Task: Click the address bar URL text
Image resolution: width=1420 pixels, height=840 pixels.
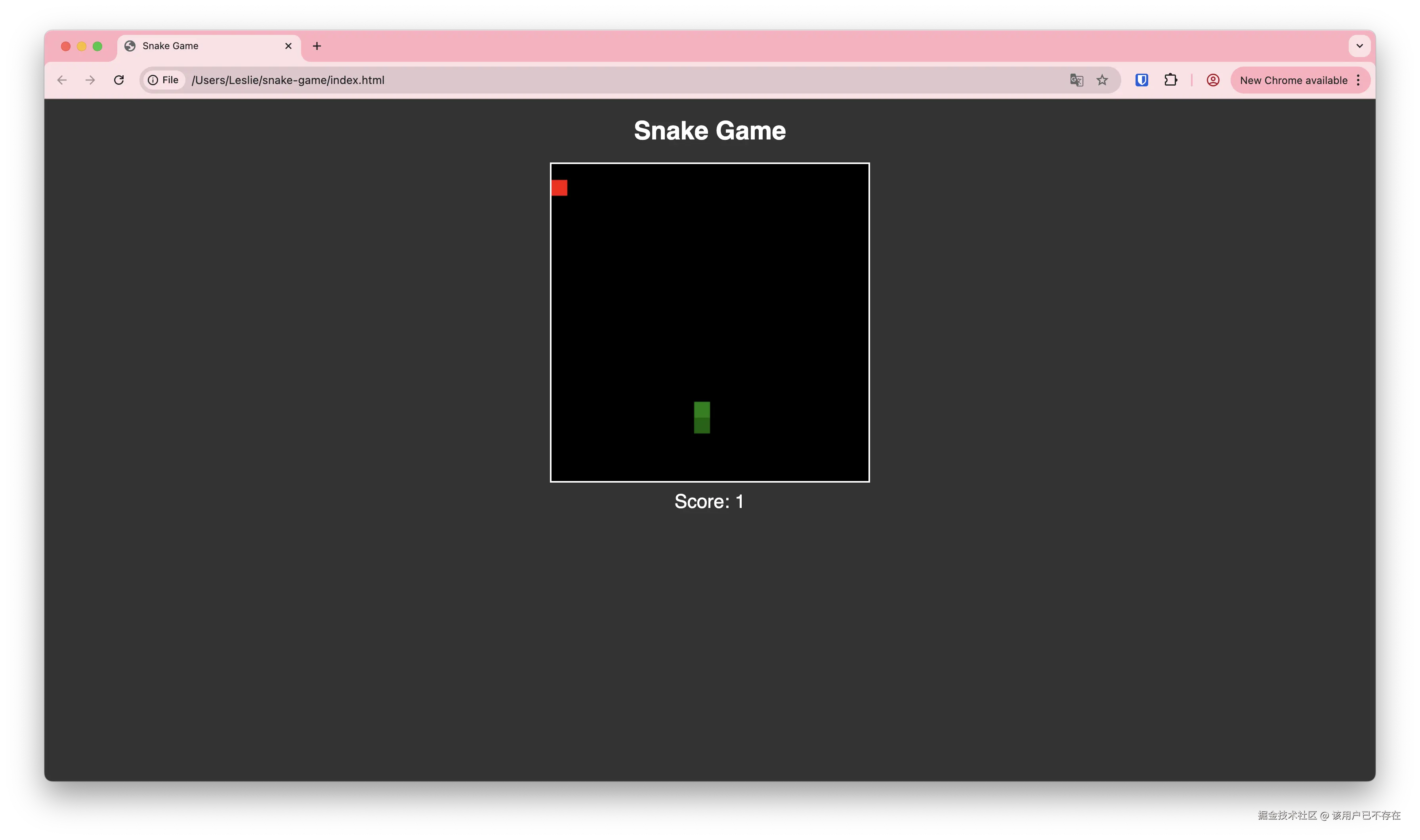Action: click(x=288, y=80)
